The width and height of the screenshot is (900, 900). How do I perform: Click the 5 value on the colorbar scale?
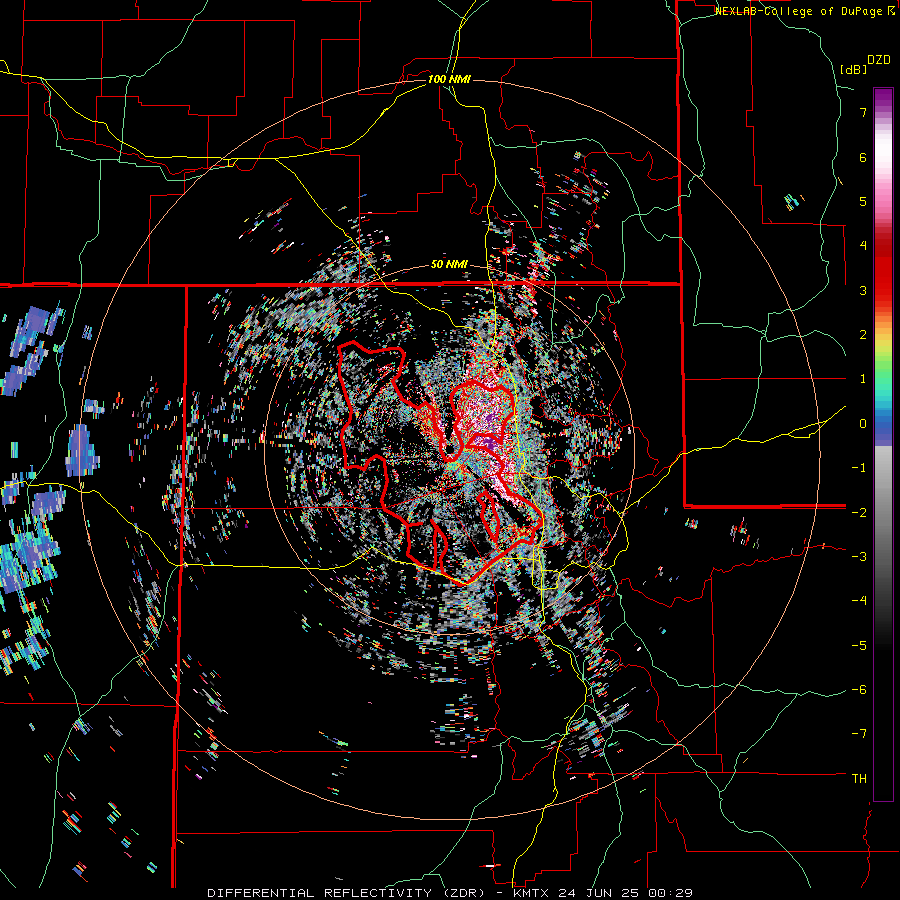click(x=863, y=201)
